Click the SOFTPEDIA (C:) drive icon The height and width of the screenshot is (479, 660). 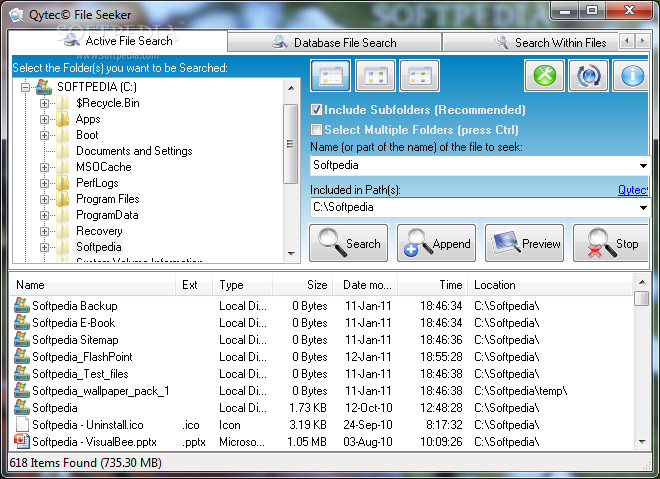coord(43,87)
